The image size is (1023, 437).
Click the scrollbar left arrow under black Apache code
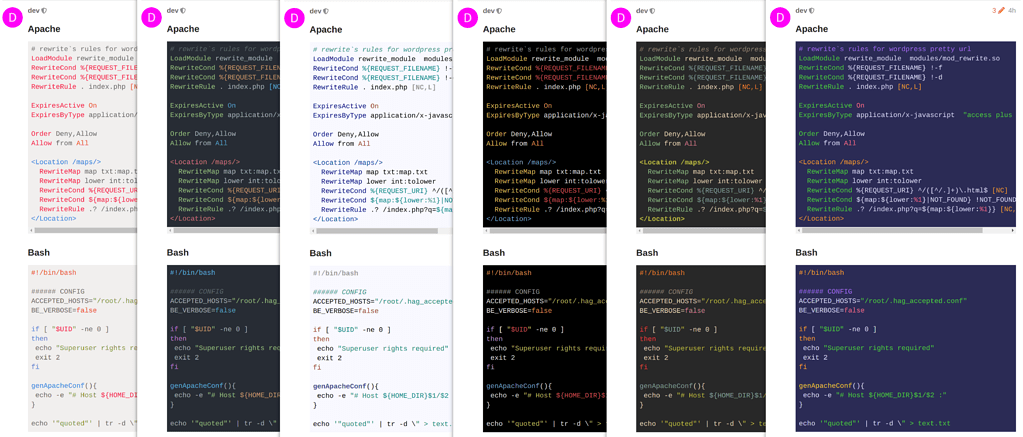click(x=486, y=230)
